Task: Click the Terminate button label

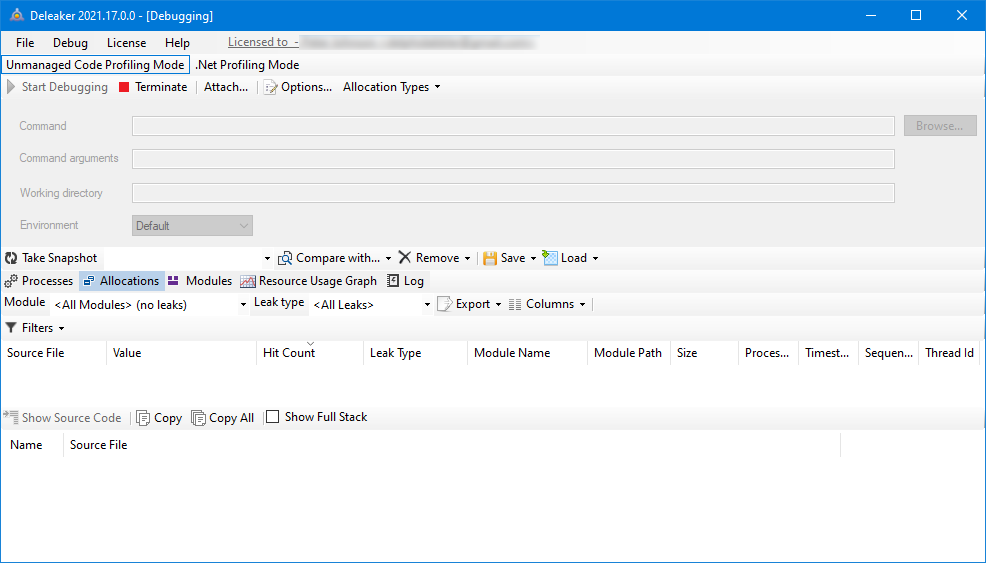Action: pos(161,87)
